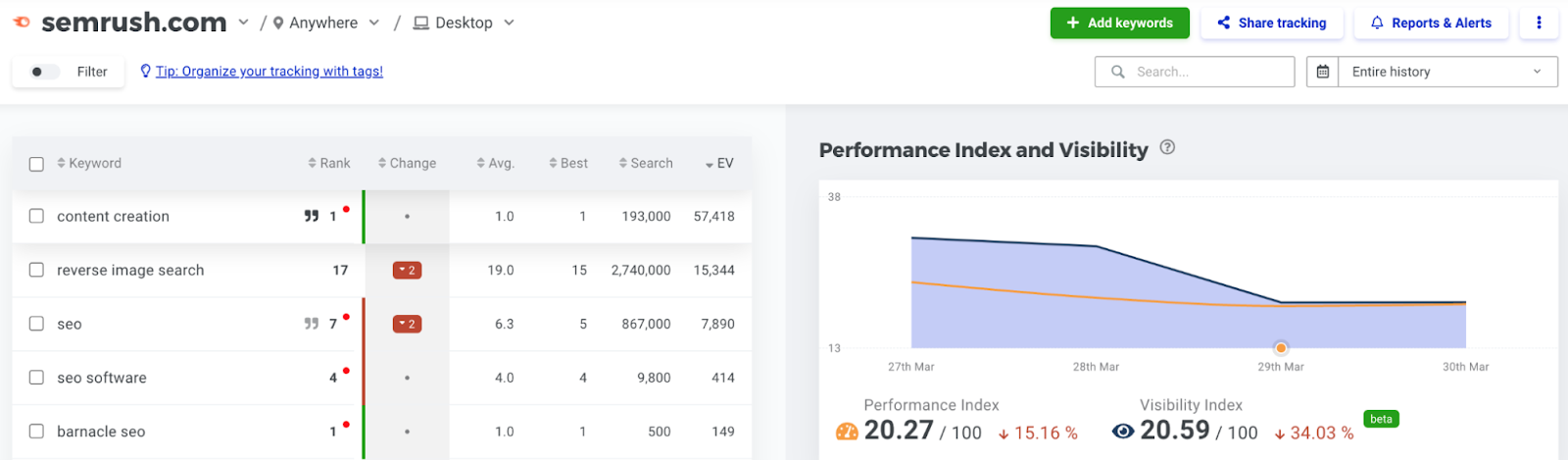Viewport: 1568px width, 460px height.
Task: Check the seo software row checkbox
Action: pos(36,378)
